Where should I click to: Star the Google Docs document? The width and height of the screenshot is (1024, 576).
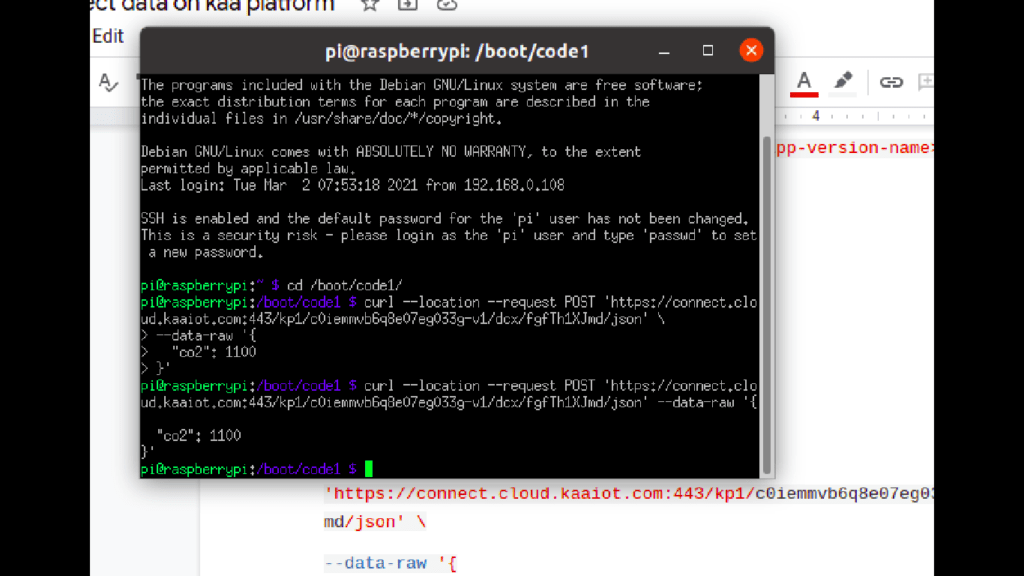pos(370,5)
